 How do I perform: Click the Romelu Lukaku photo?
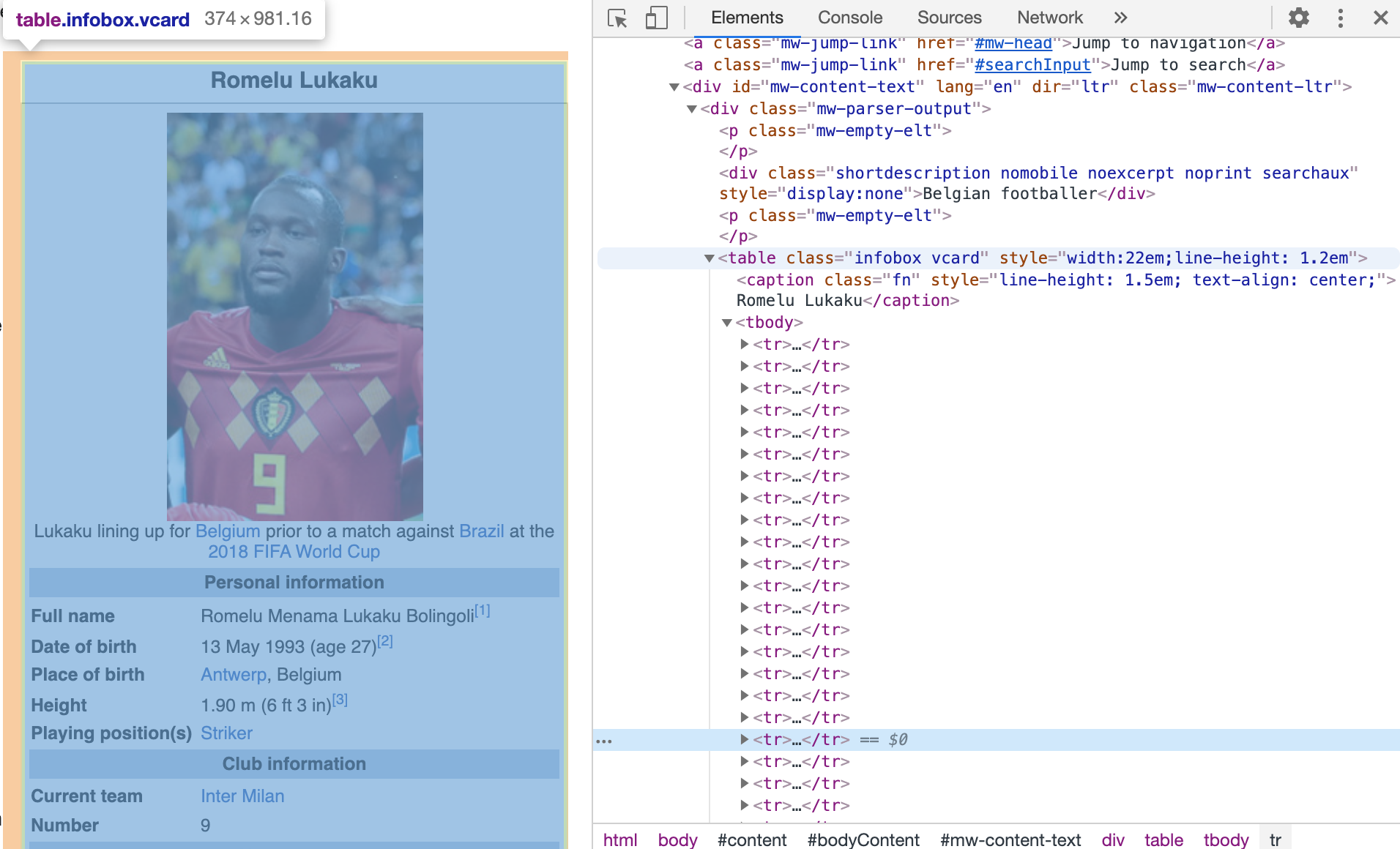[294, 316]
